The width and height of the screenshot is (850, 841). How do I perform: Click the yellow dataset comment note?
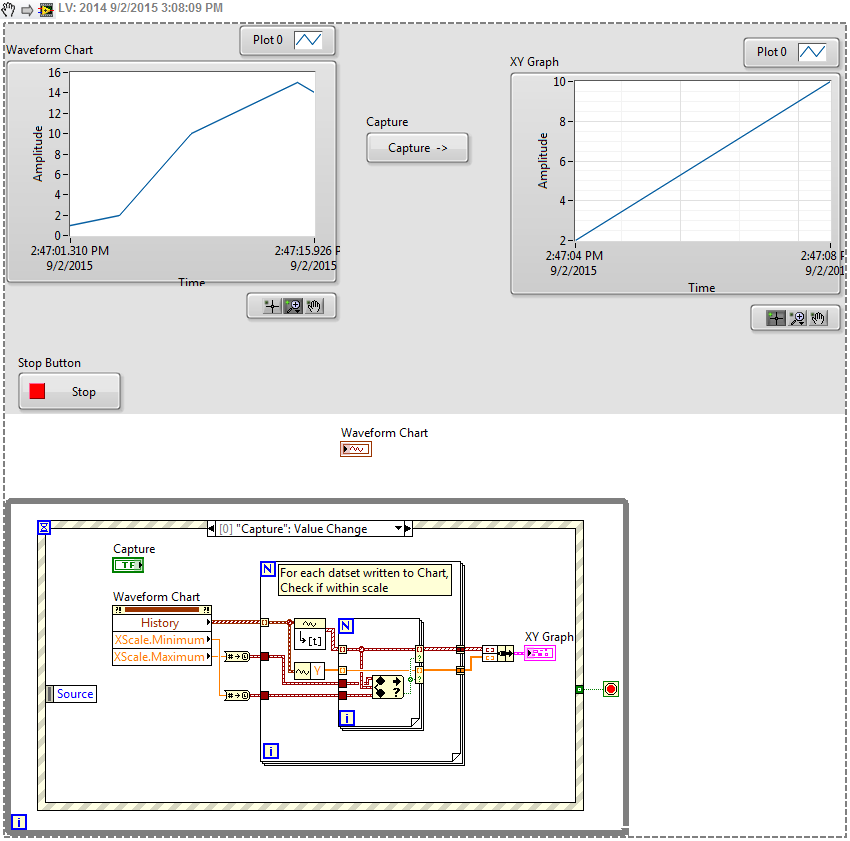point(364,580)
